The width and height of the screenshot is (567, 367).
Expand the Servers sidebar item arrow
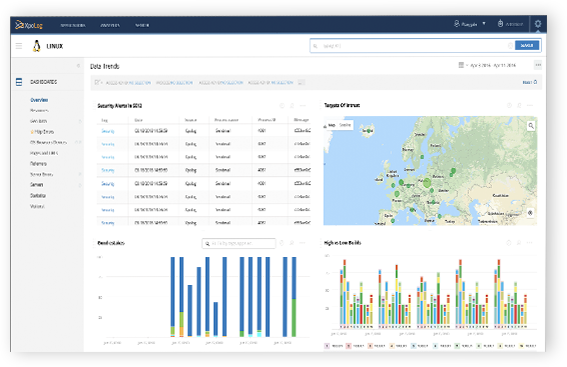pyautogui.click(x=80, y=185)
